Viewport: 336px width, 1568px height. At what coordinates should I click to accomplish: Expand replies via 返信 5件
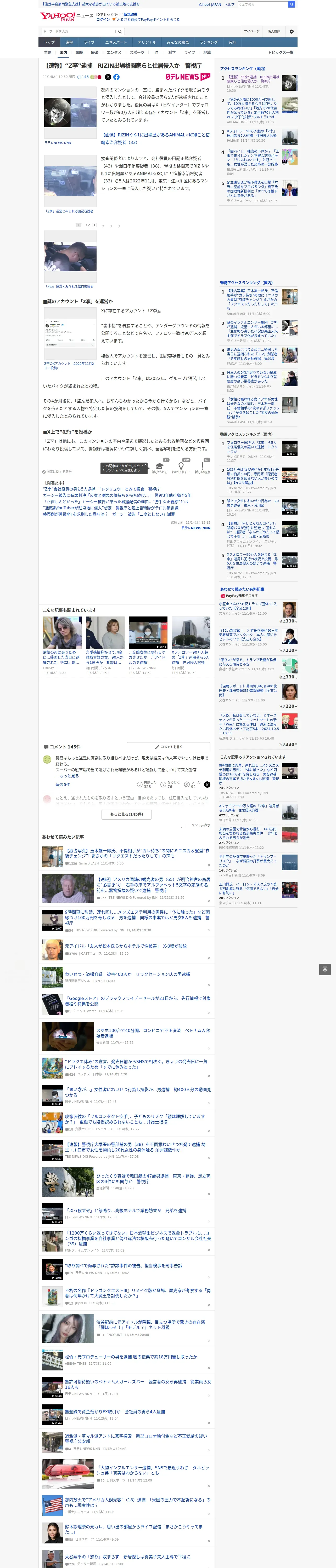tap(62, 784)
